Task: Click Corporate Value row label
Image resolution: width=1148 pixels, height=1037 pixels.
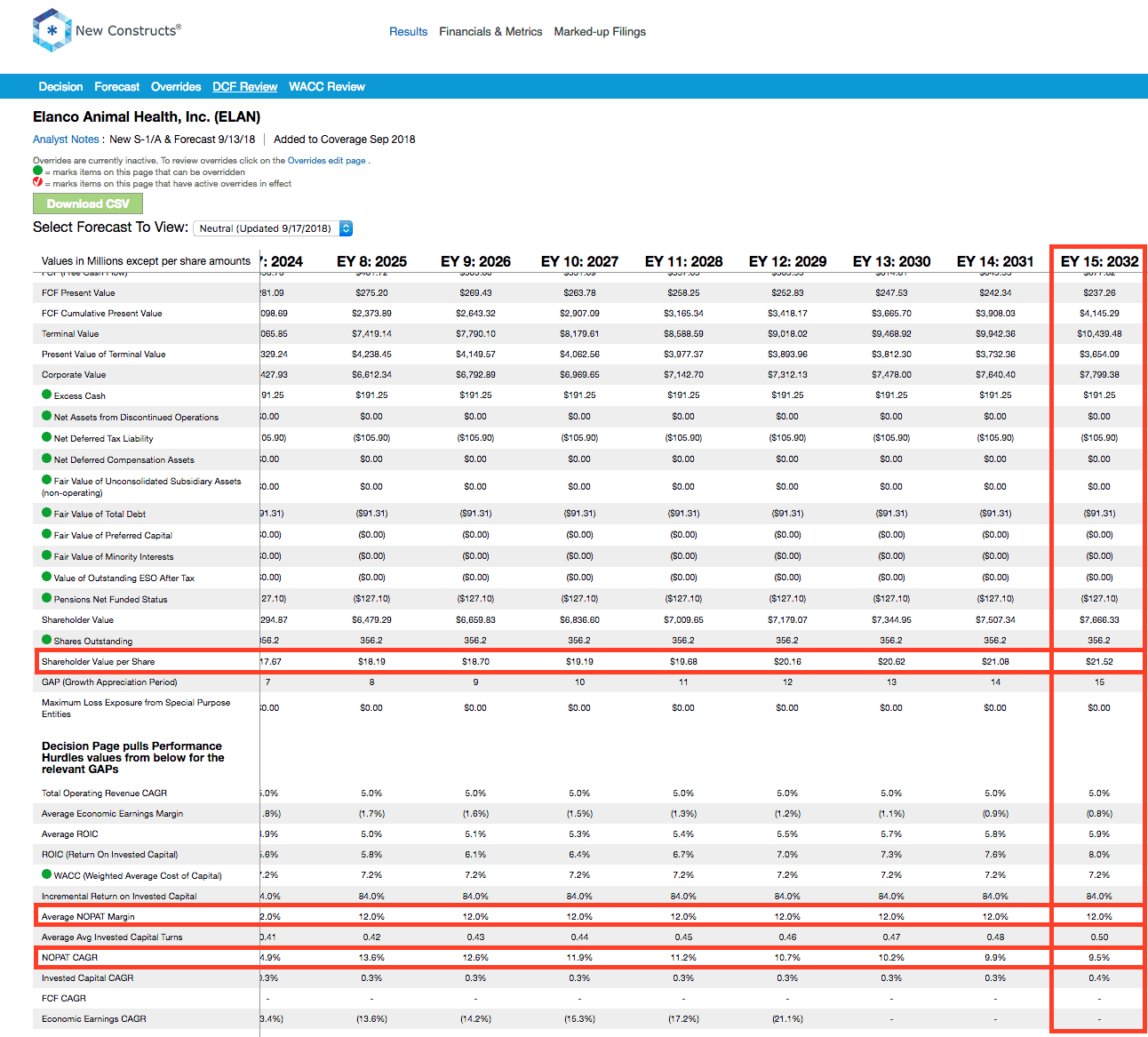Action: tap(74, 374)
